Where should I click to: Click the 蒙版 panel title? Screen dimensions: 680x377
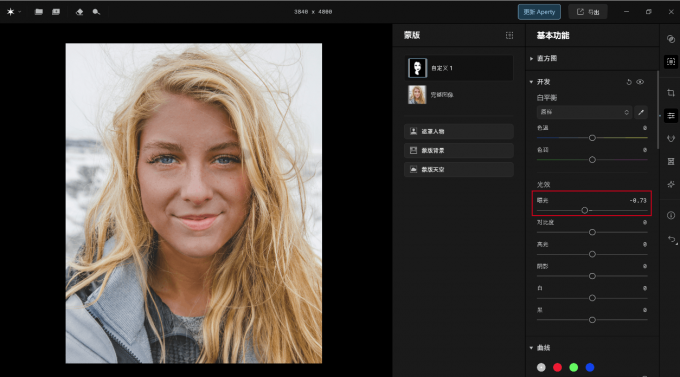[x=412, y=35]
